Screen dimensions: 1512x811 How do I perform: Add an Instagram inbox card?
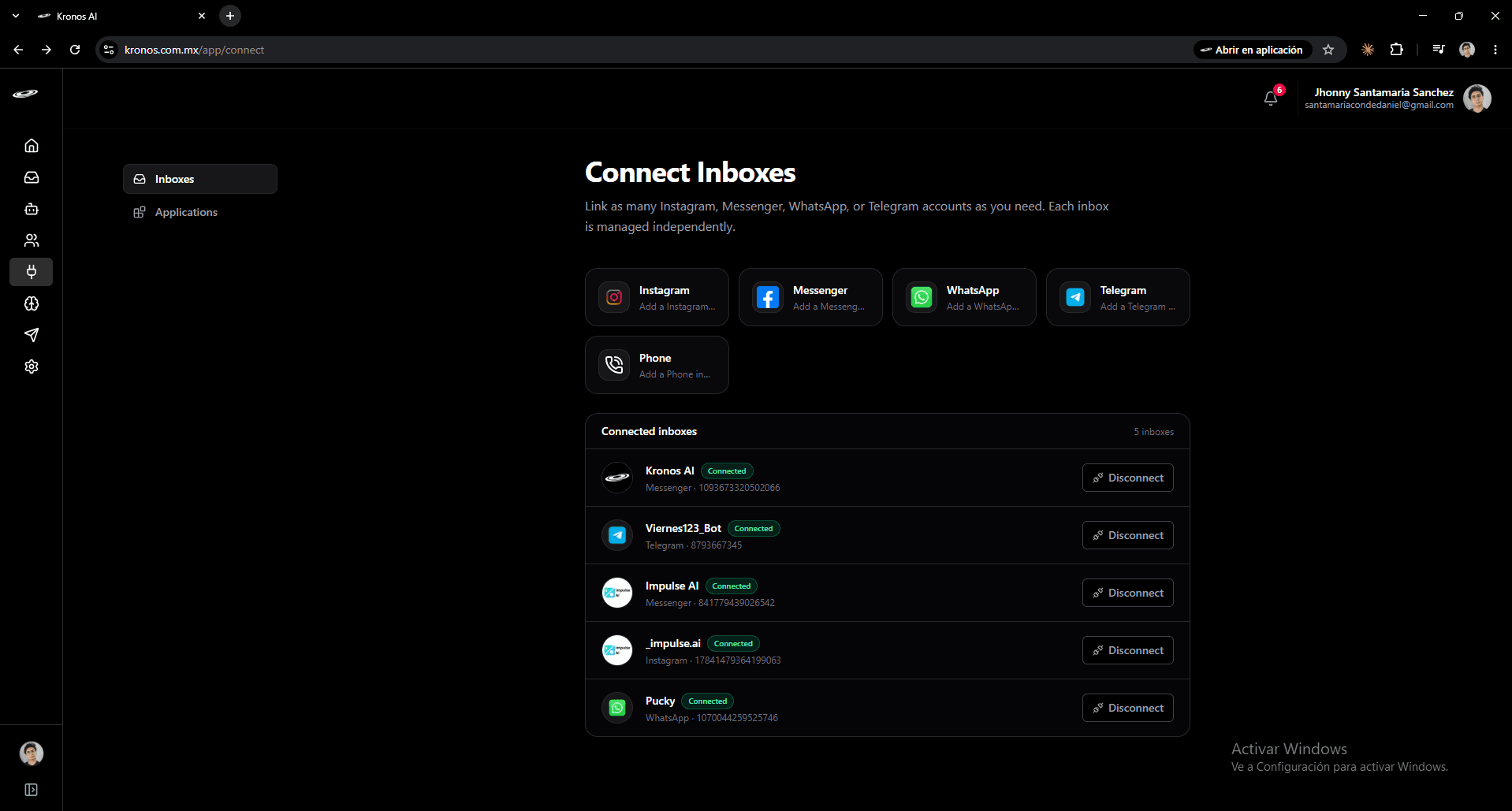pyautogui.click(x=657, y=297)
